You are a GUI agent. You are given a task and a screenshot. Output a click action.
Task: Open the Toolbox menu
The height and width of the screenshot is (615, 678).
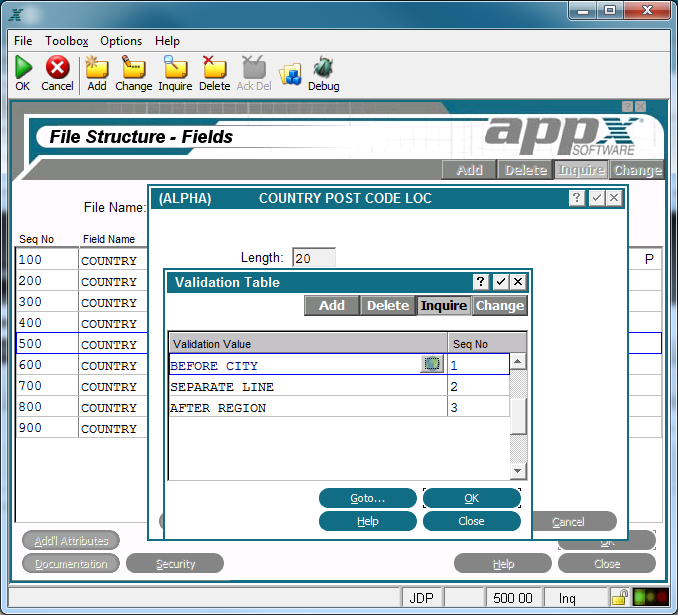point(67,41)
